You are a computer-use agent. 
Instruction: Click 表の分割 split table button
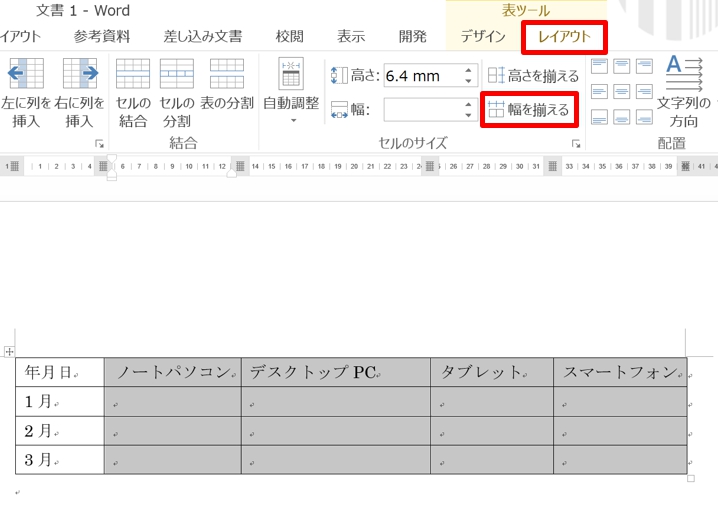coord(227,85)
